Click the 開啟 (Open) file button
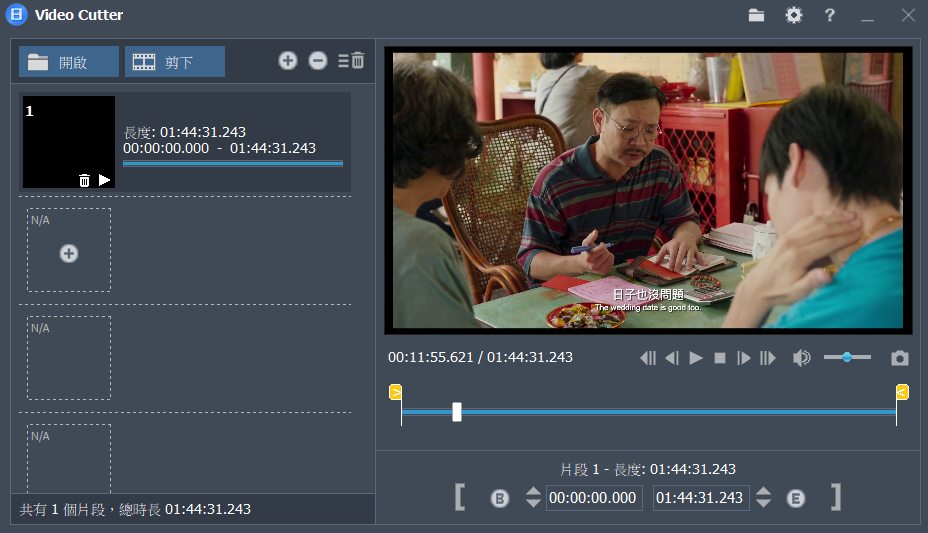 coord(68,62)
